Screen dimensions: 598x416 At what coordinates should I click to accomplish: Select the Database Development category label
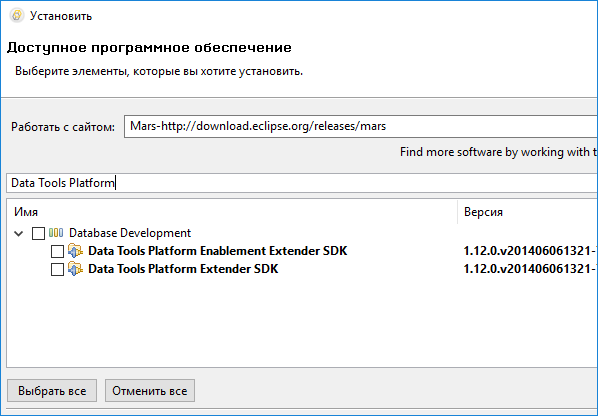click(x=130, y=233)
